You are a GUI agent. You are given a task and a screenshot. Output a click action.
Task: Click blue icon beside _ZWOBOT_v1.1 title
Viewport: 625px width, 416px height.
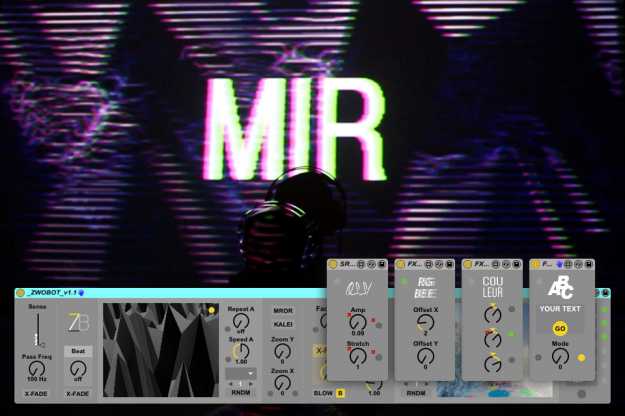(81, 293)
